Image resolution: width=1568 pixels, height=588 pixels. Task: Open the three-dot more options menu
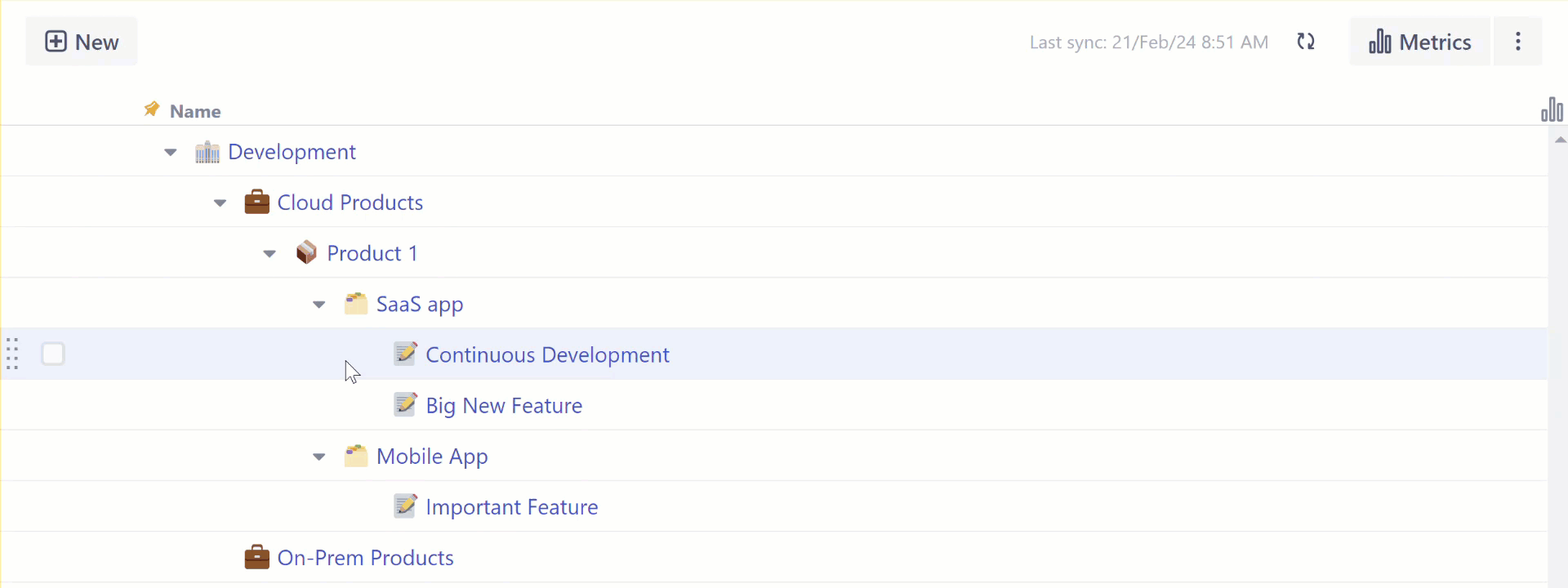[x=1517, y=42]
